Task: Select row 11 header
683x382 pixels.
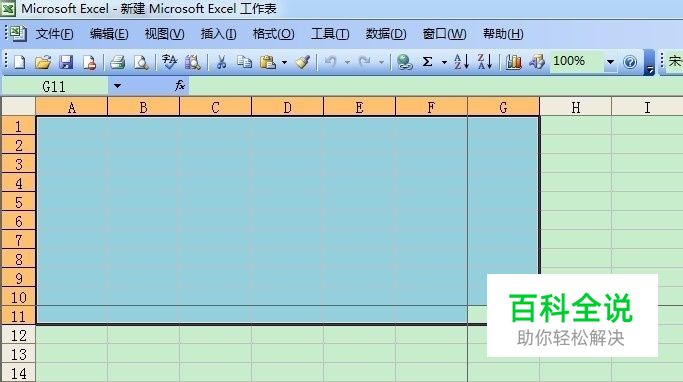Action: pyautogui.click(x=18, y=316)
